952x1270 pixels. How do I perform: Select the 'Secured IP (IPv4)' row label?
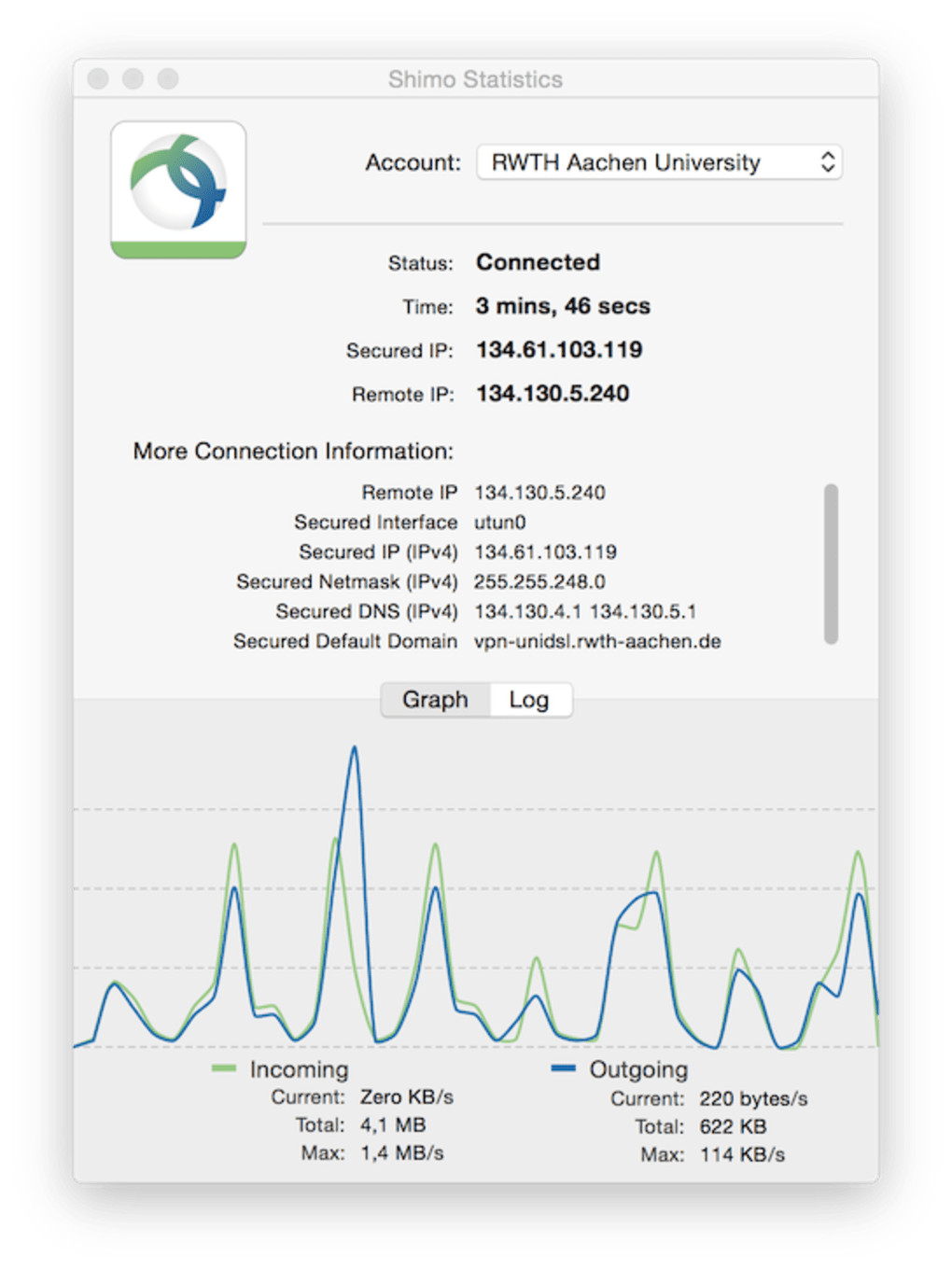pyautogui.click(x=378, y=552)
